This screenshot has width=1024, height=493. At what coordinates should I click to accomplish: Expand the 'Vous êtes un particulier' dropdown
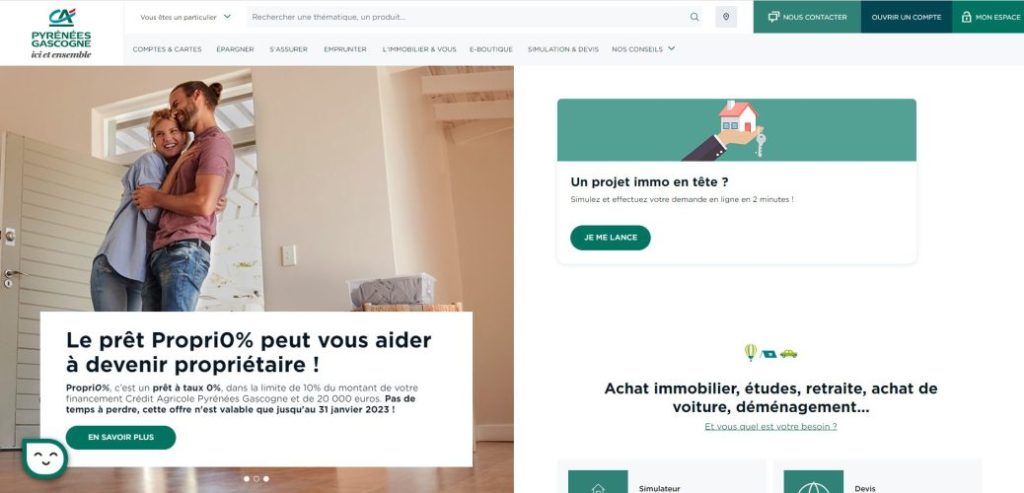tap(185, 17)
